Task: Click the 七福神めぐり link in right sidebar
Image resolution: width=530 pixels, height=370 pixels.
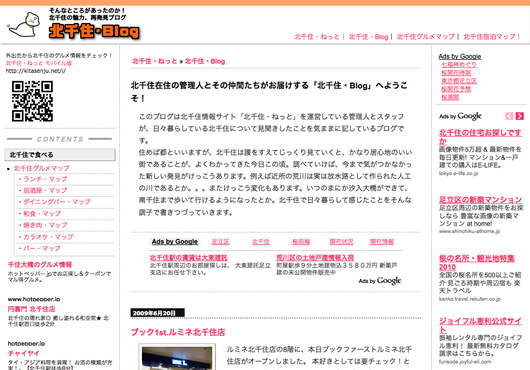Action: (459, 64)
